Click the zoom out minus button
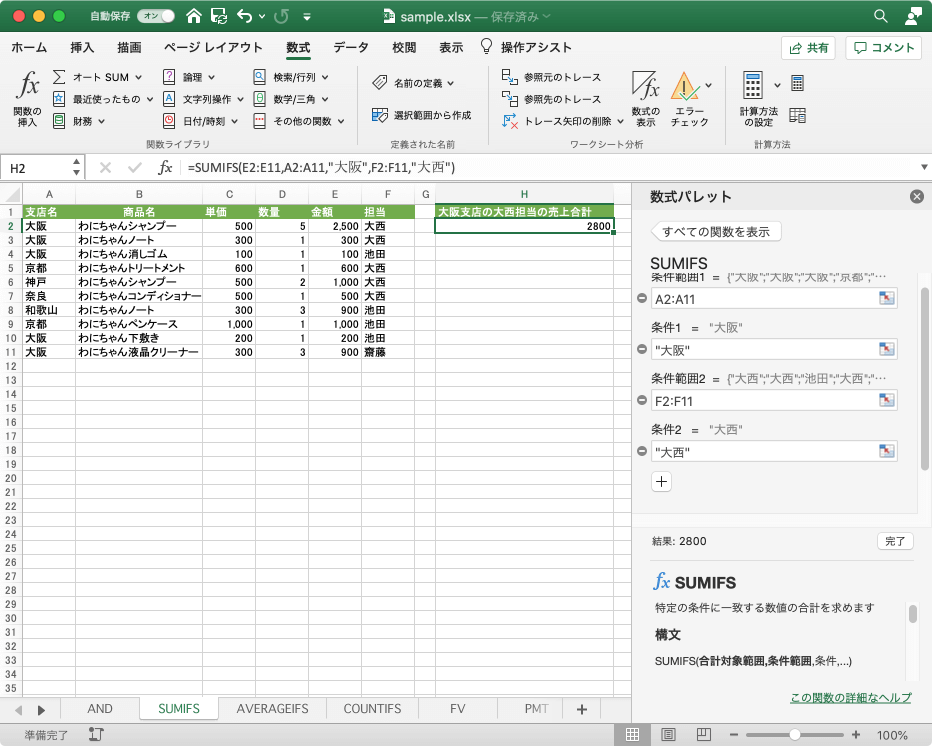The height and width of the screenshot is (746, 932). click(x=734, y=735)
